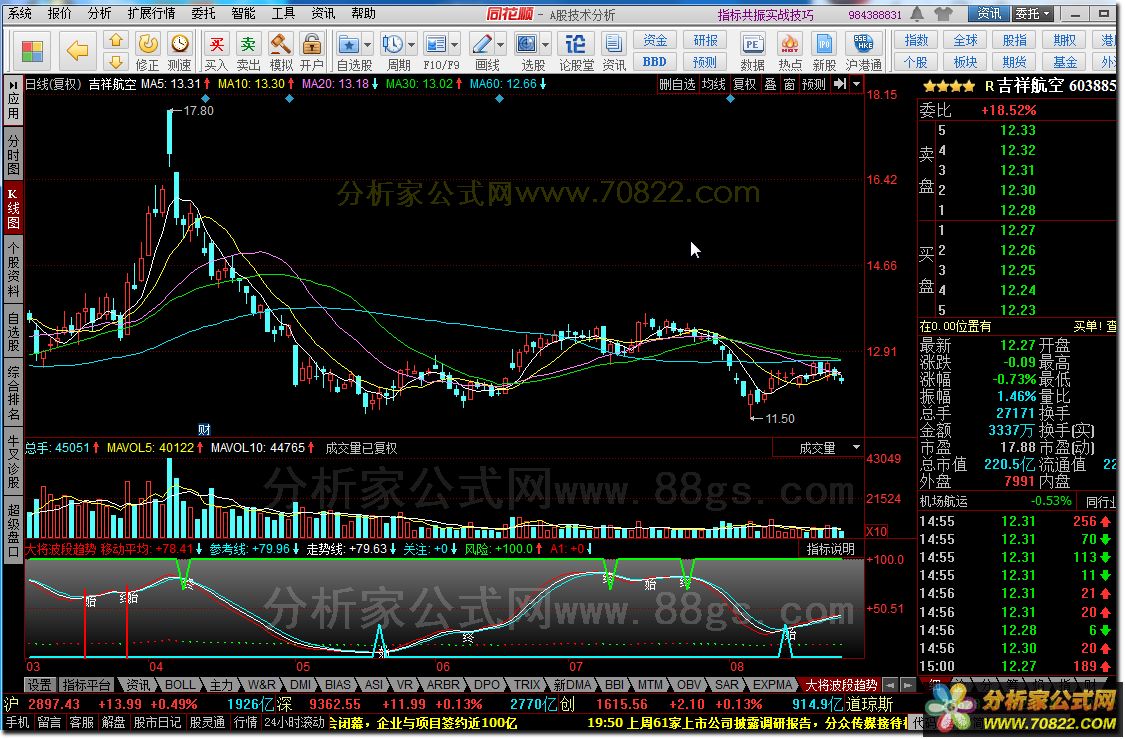Click the 卖出 sell icon
The width and height of the screenshot is (1125, 739).
(x=248, y=44)
